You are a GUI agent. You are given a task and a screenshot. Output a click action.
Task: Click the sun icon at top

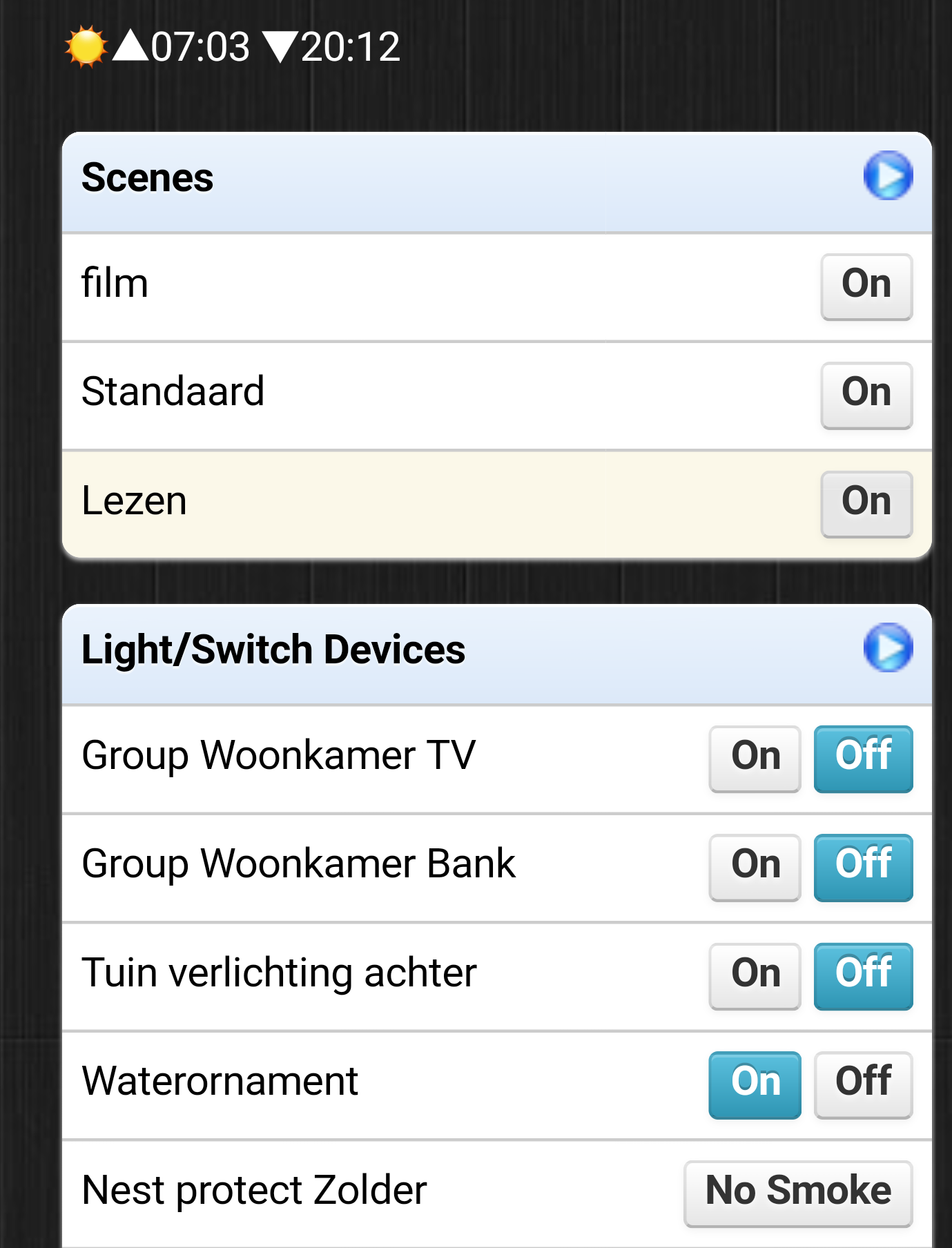pos(86,47)
